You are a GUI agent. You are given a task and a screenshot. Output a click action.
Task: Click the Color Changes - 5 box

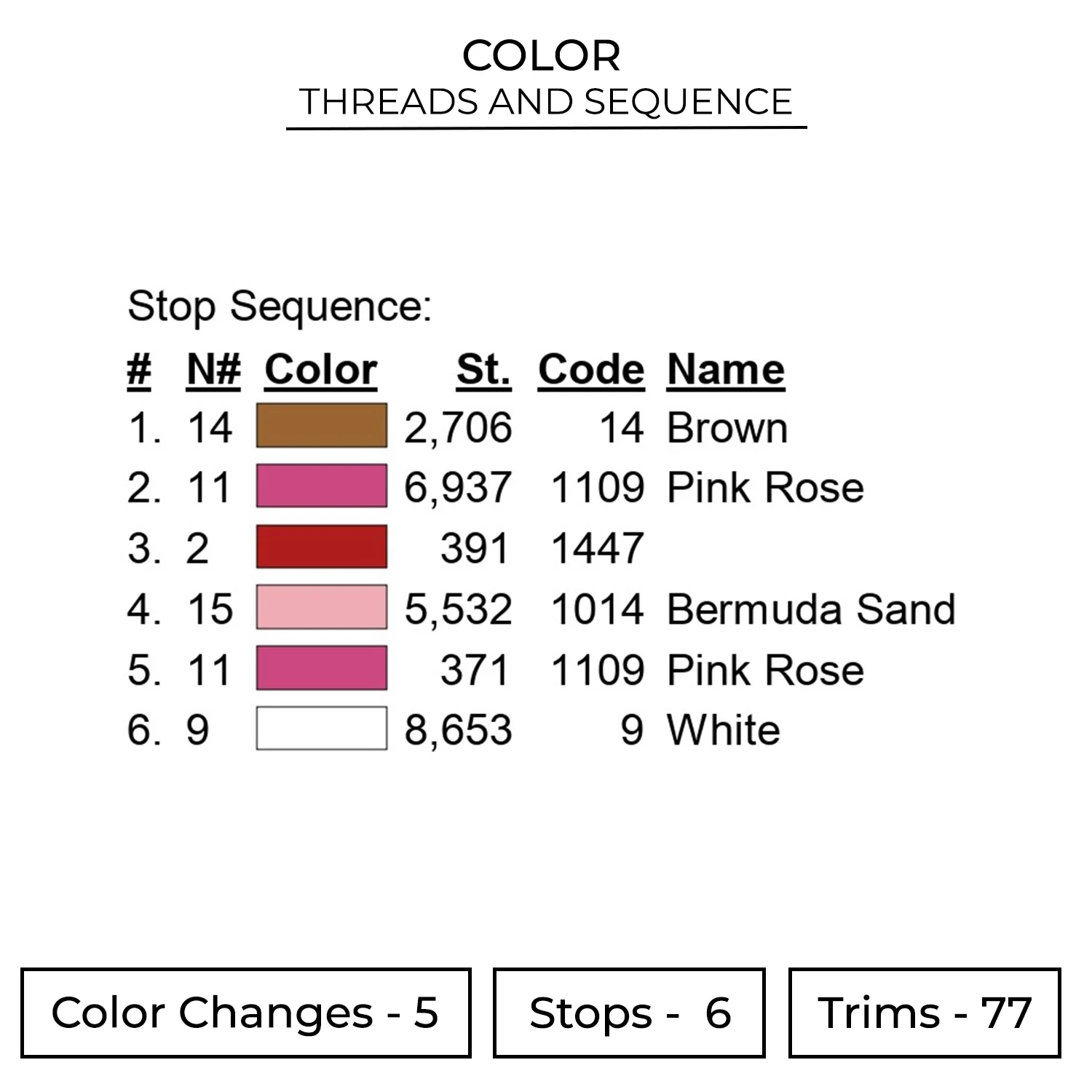245,1013
